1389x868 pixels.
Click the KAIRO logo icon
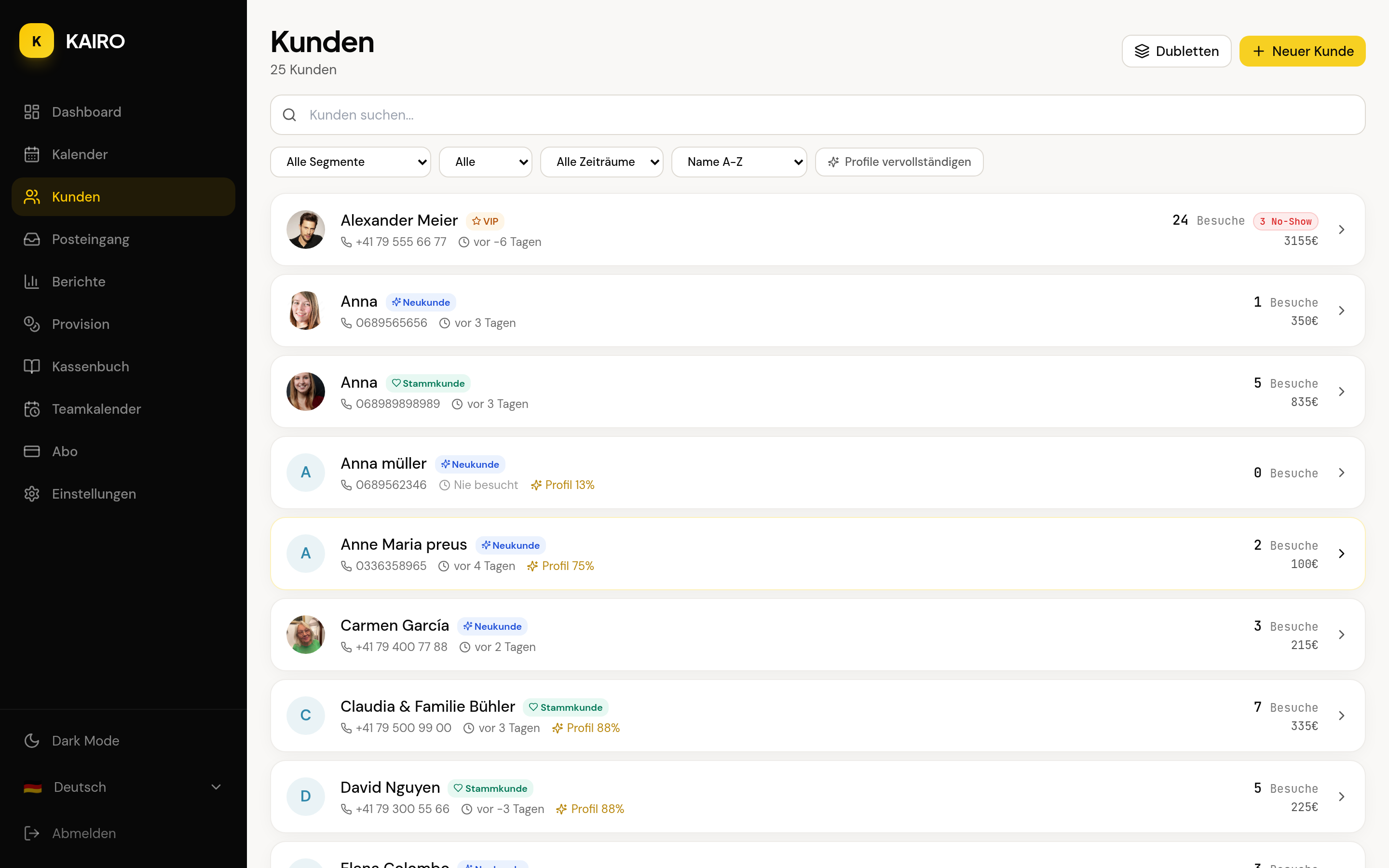(x=37, y=41)
